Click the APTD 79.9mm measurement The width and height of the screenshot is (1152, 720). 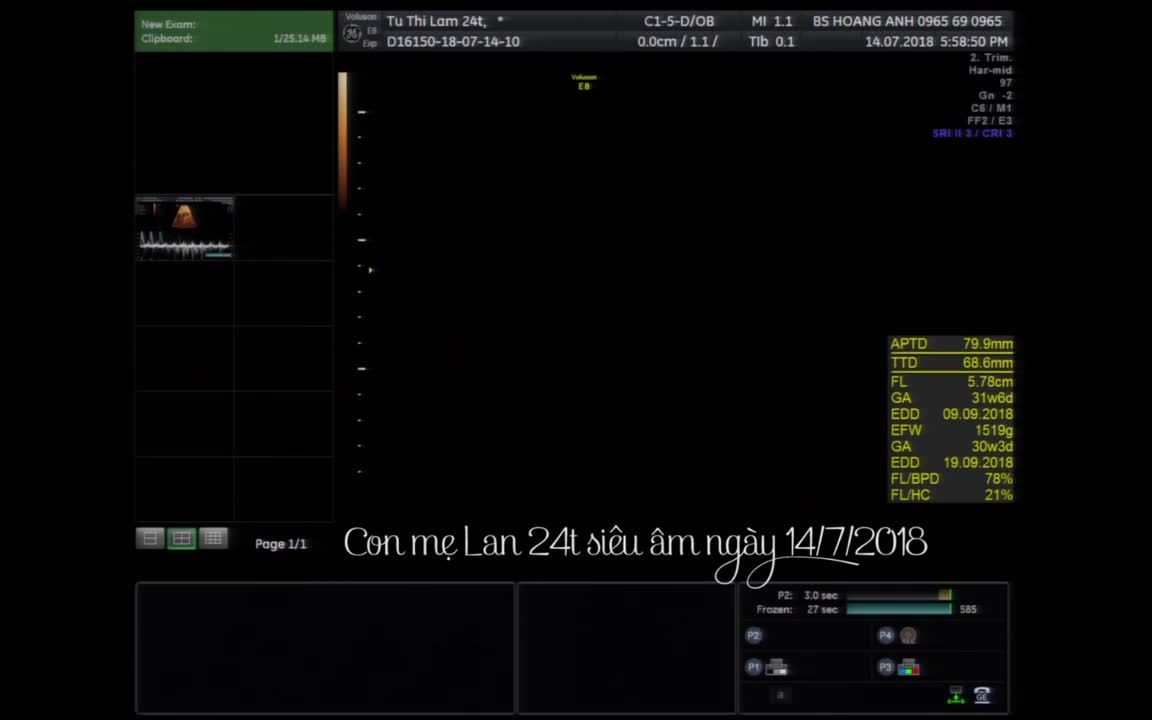tap(951, 344)
